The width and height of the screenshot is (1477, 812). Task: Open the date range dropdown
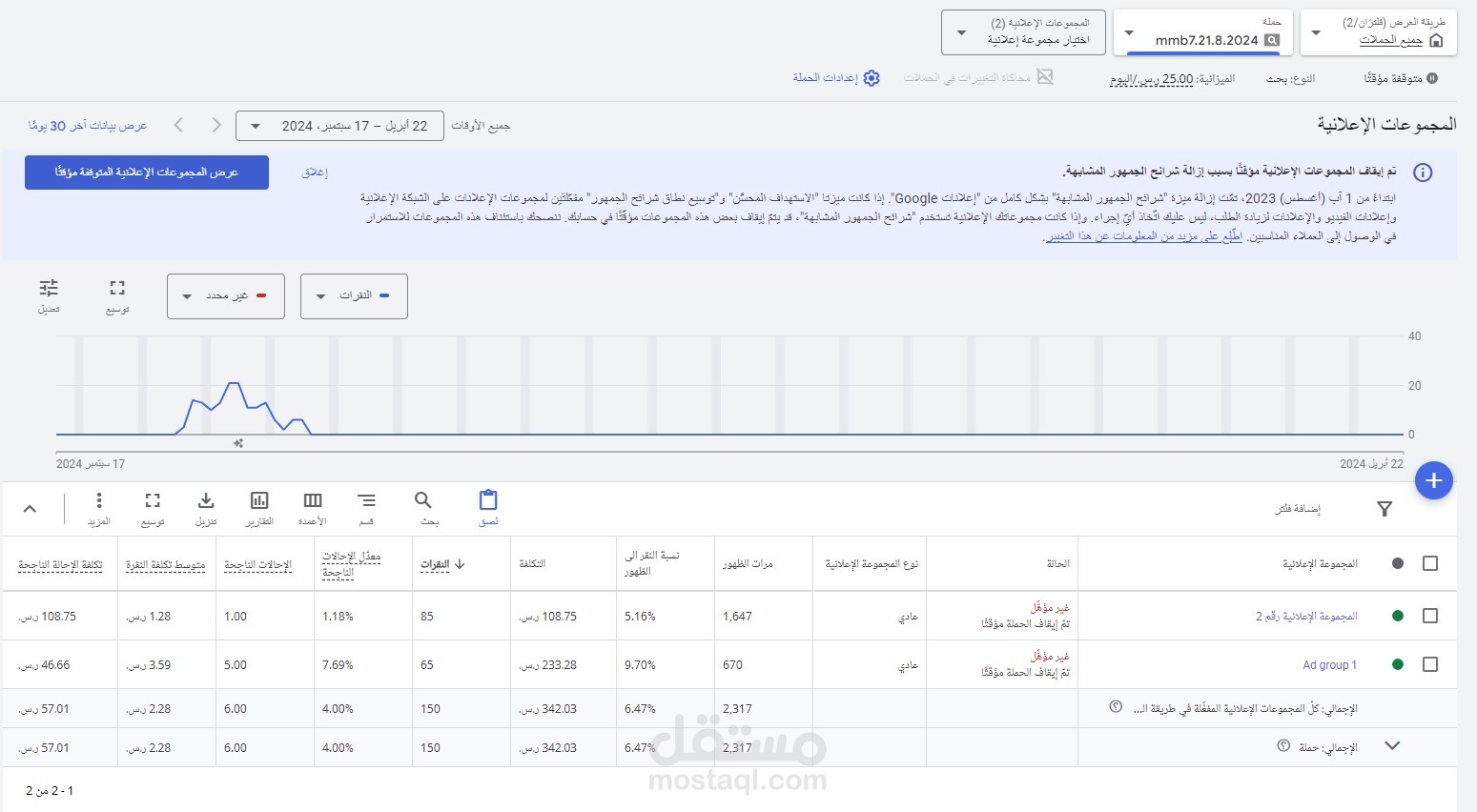(339, 126)
